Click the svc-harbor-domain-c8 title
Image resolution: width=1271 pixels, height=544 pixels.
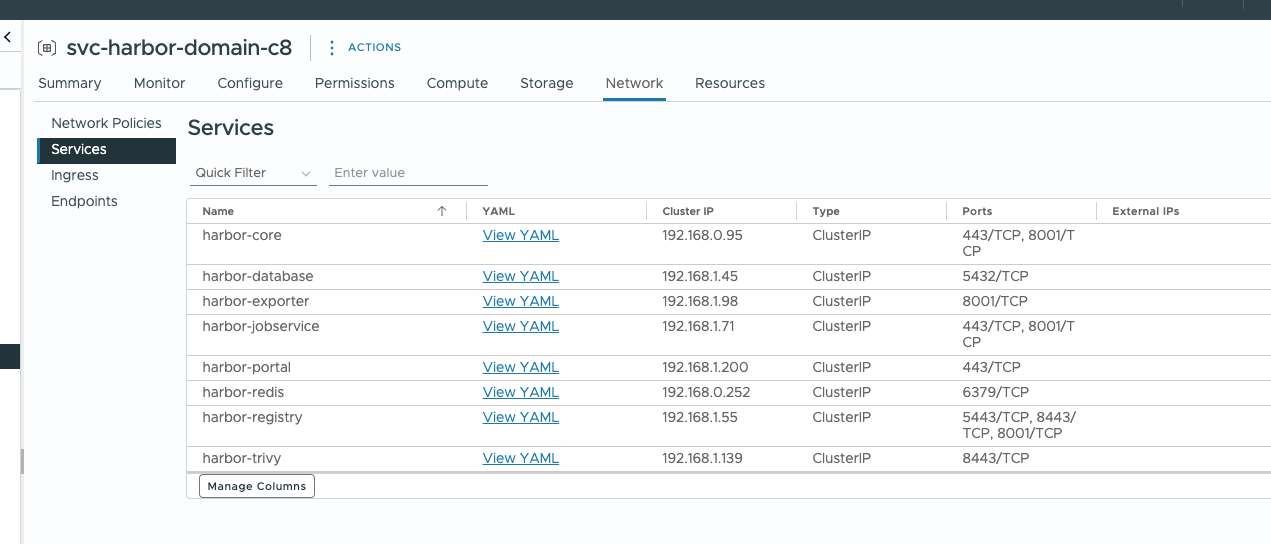tap(179, 48)
